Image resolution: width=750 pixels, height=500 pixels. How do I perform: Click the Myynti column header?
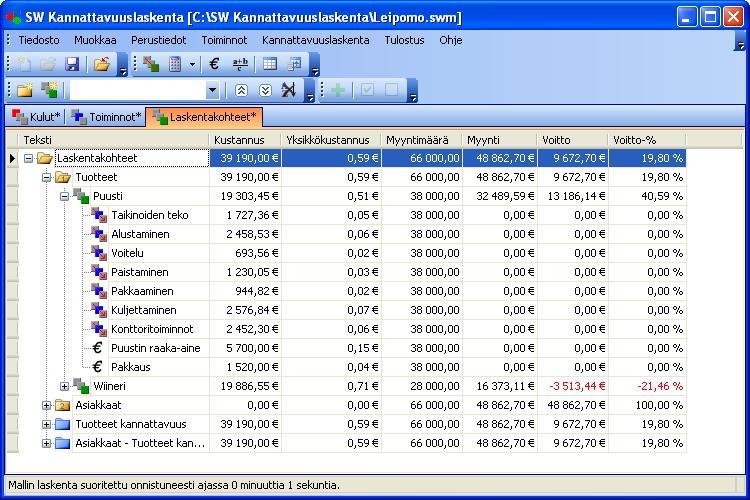pyautogui.click(x=499, y=140)
